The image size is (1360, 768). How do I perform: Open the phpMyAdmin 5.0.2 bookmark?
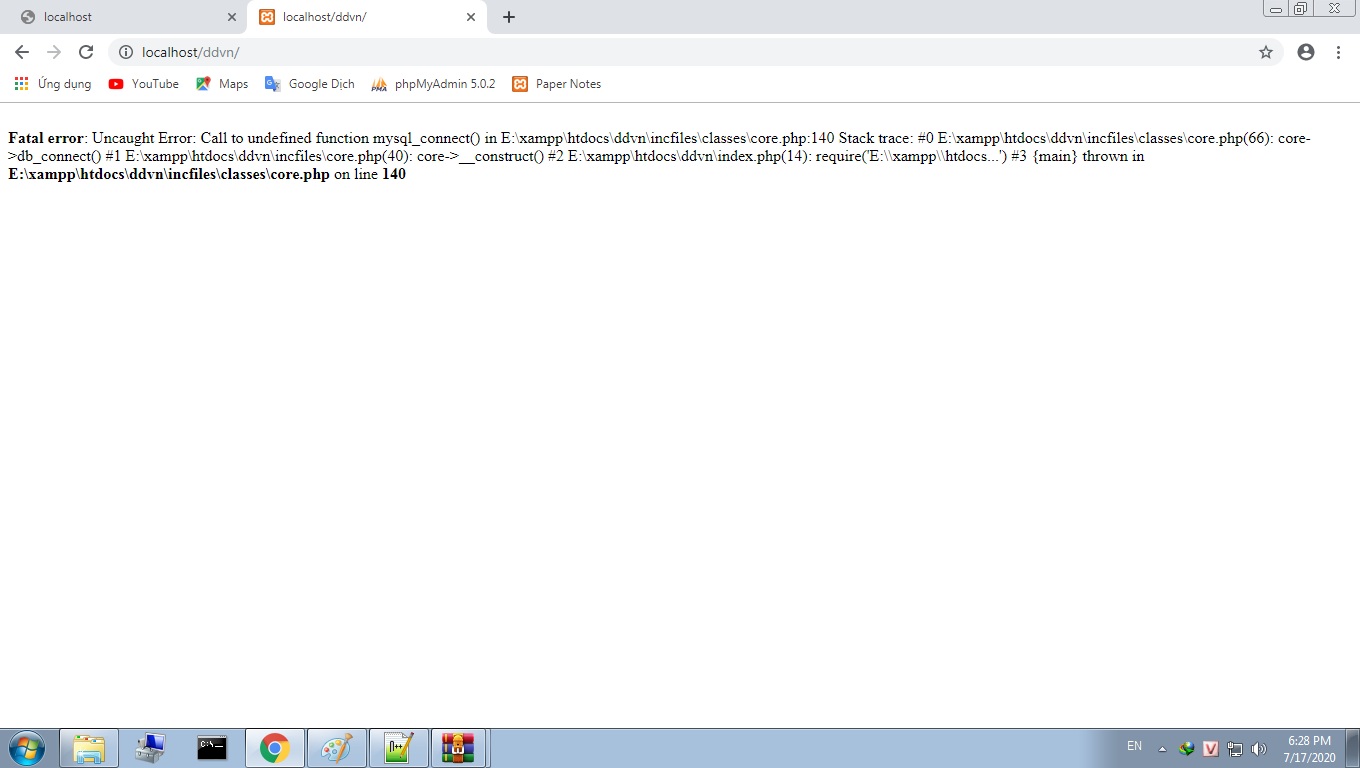[x=433, y=84]
